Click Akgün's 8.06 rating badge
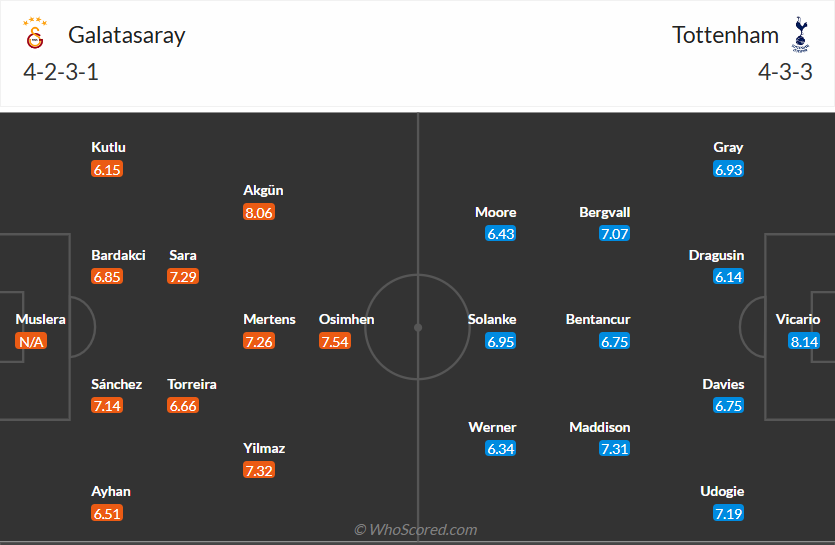The height and width of the screenshot is (545, 835). click(x=258, y=212)
